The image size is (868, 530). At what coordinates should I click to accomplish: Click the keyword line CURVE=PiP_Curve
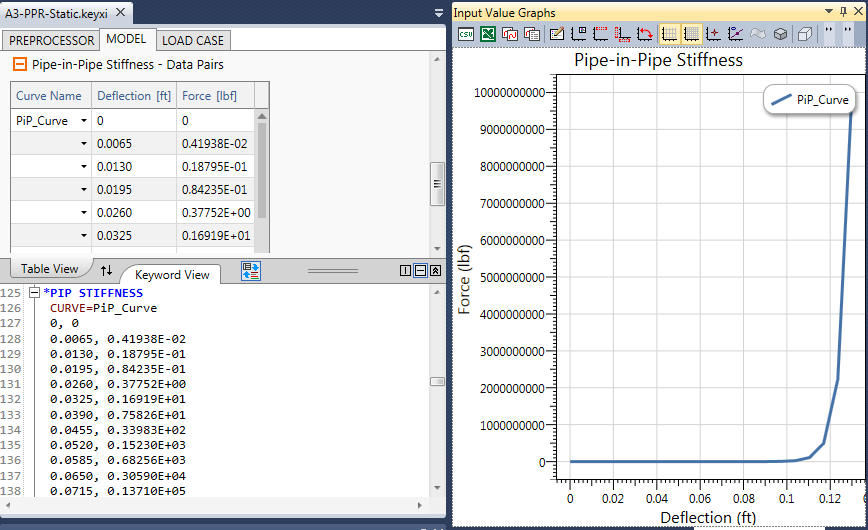104,308
